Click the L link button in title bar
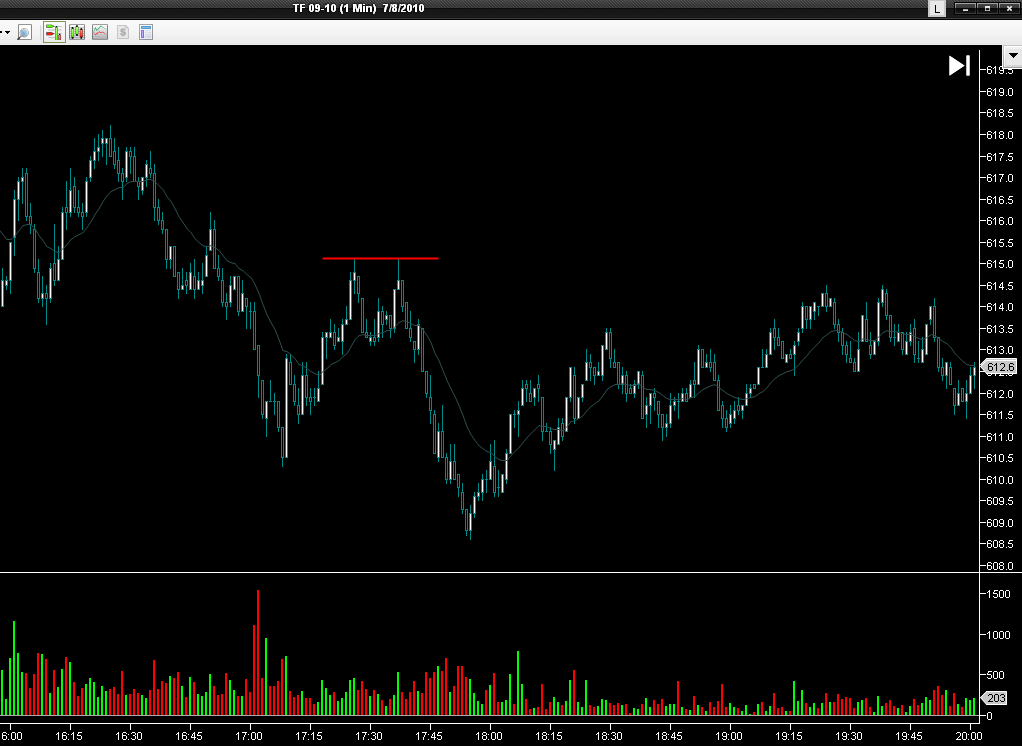This screenshot has width=1022, height=746. pyautogui.click(x=937, y=8)
